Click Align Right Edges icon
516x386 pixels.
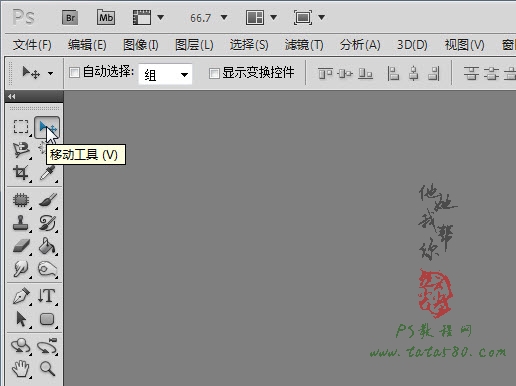click(x=434, y=73)
